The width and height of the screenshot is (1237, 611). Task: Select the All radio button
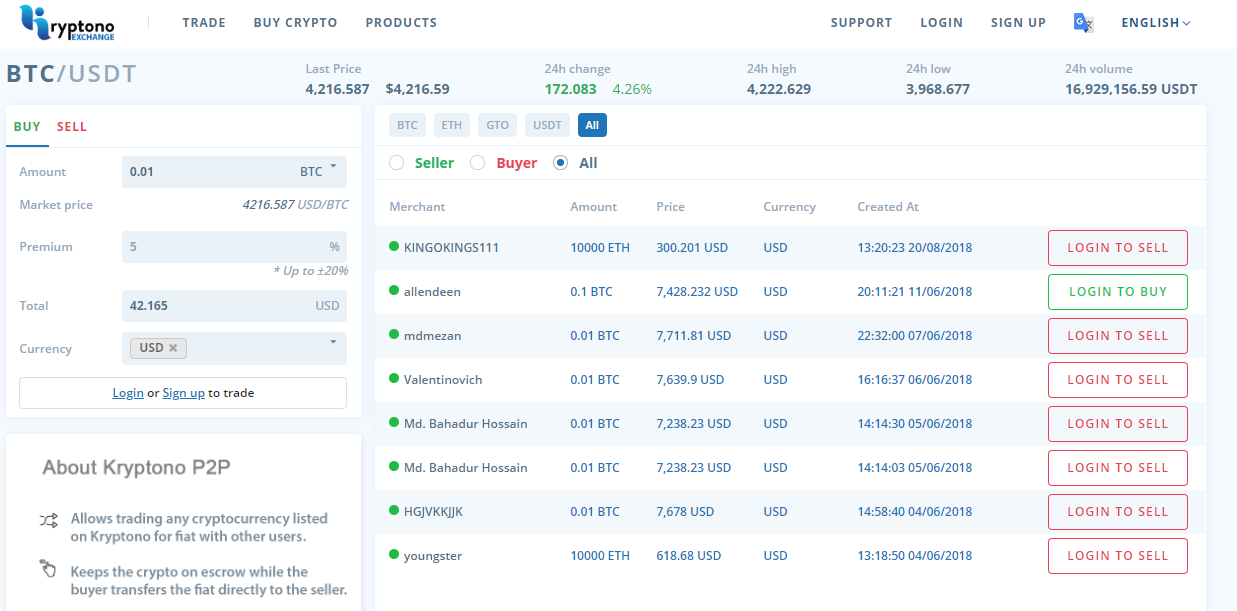(x=560, y=163)
